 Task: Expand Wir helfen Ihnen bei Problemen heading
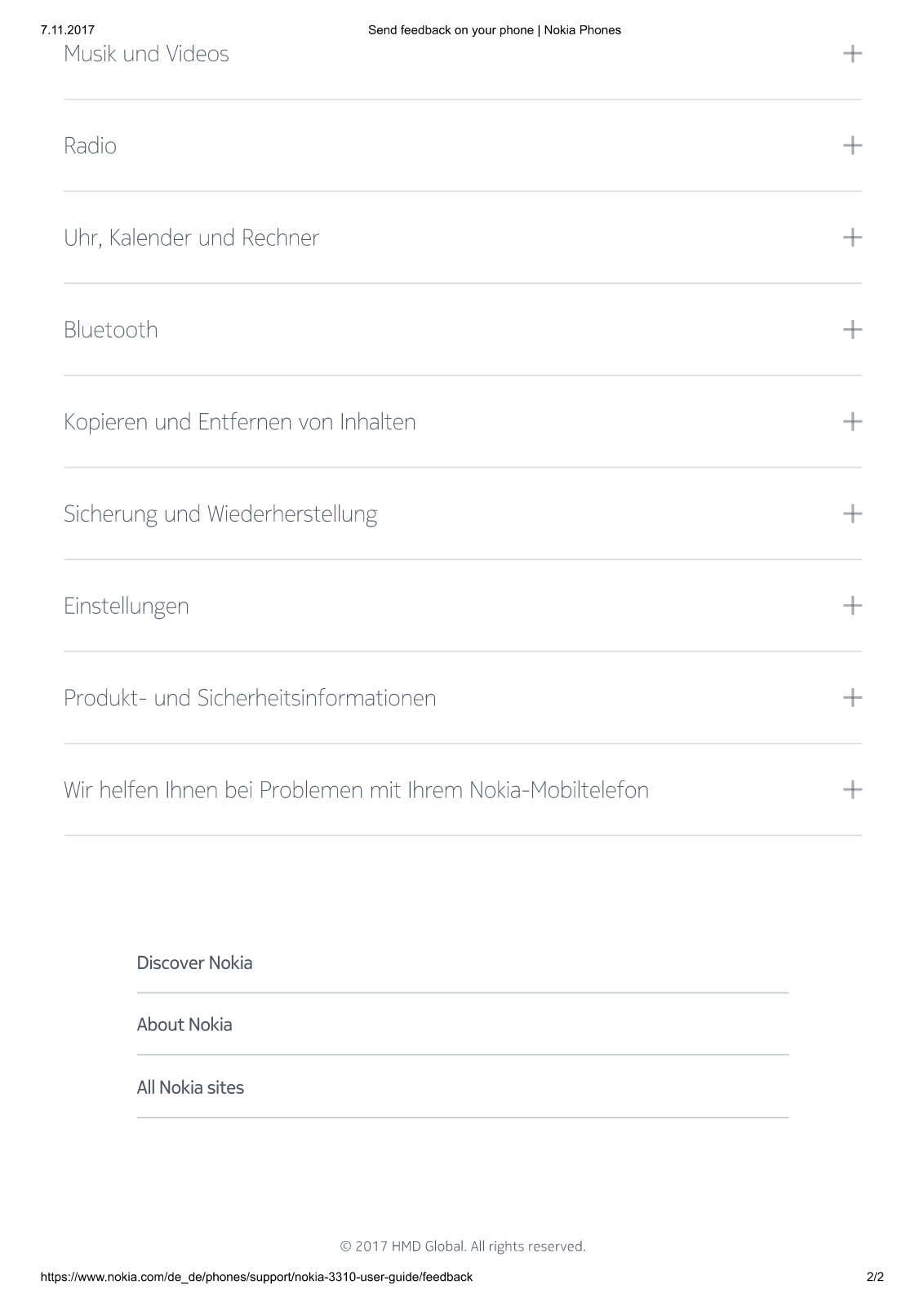356,790
